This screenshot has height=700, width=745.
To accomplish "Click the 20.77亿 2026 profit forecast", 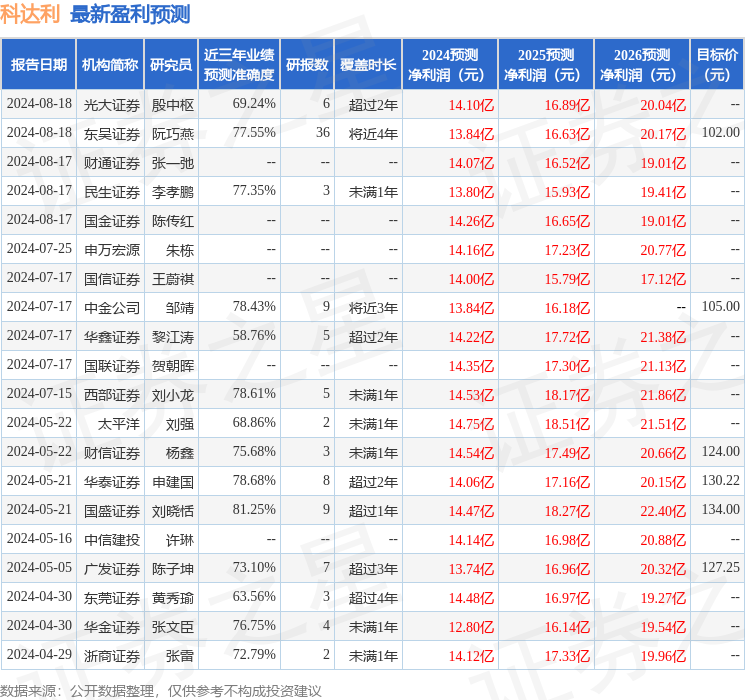I will point(663,250).
